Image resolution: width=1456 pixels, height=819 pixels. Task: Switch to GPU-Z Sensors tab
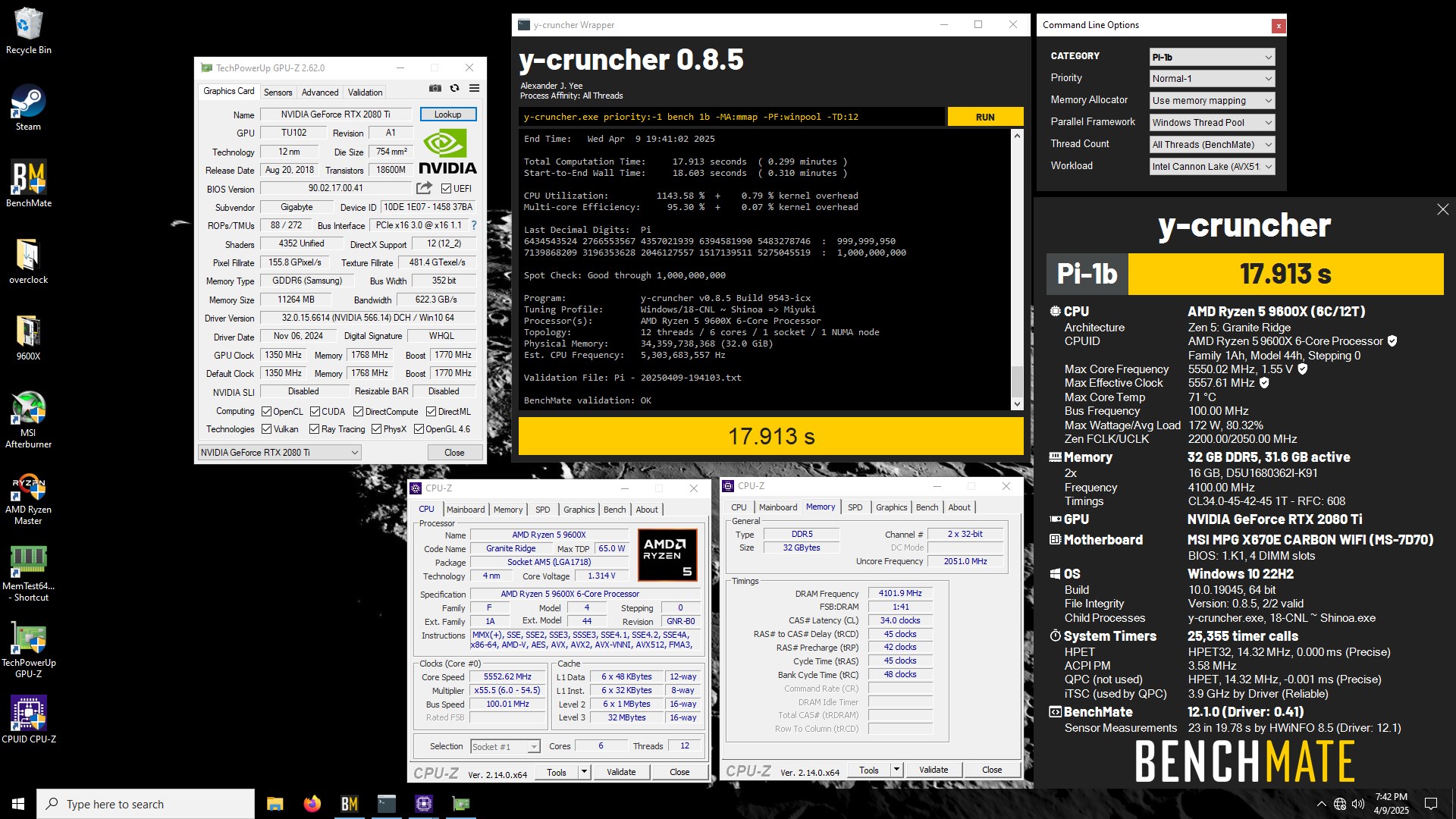[x=278, y=93]
